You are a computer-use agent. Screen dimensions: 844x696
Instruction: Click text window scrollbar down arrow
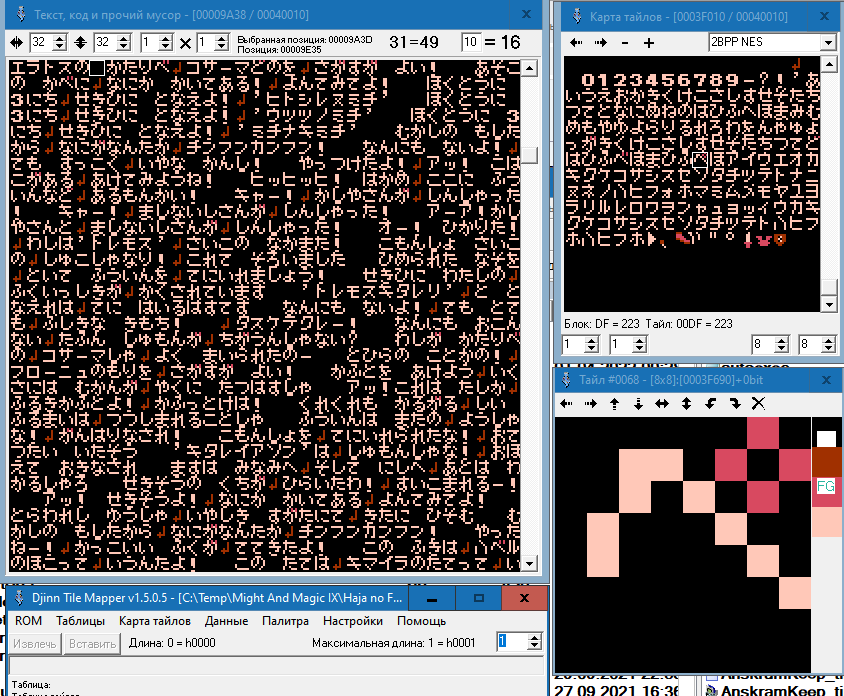click(530, 564)
